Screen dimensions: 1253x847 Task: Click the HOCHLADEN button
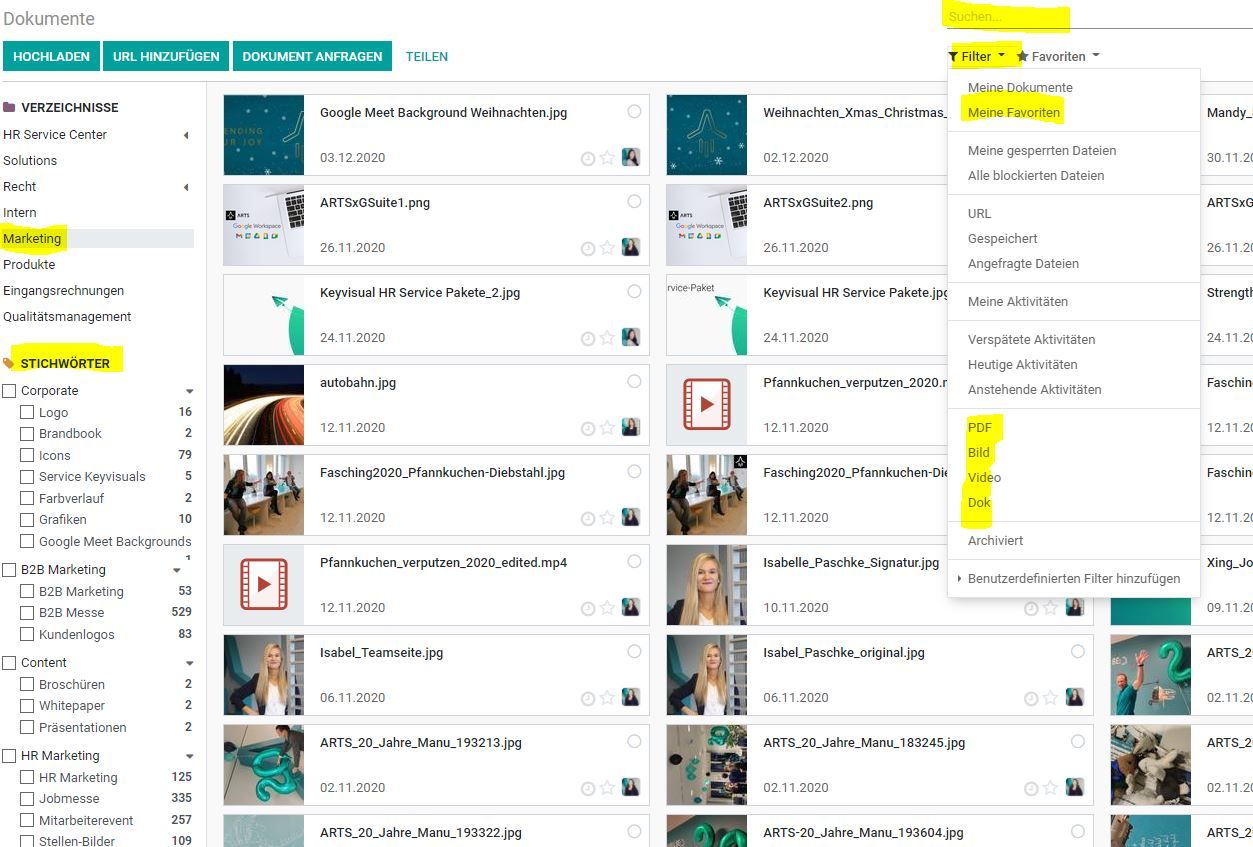[x=51, y=57]
